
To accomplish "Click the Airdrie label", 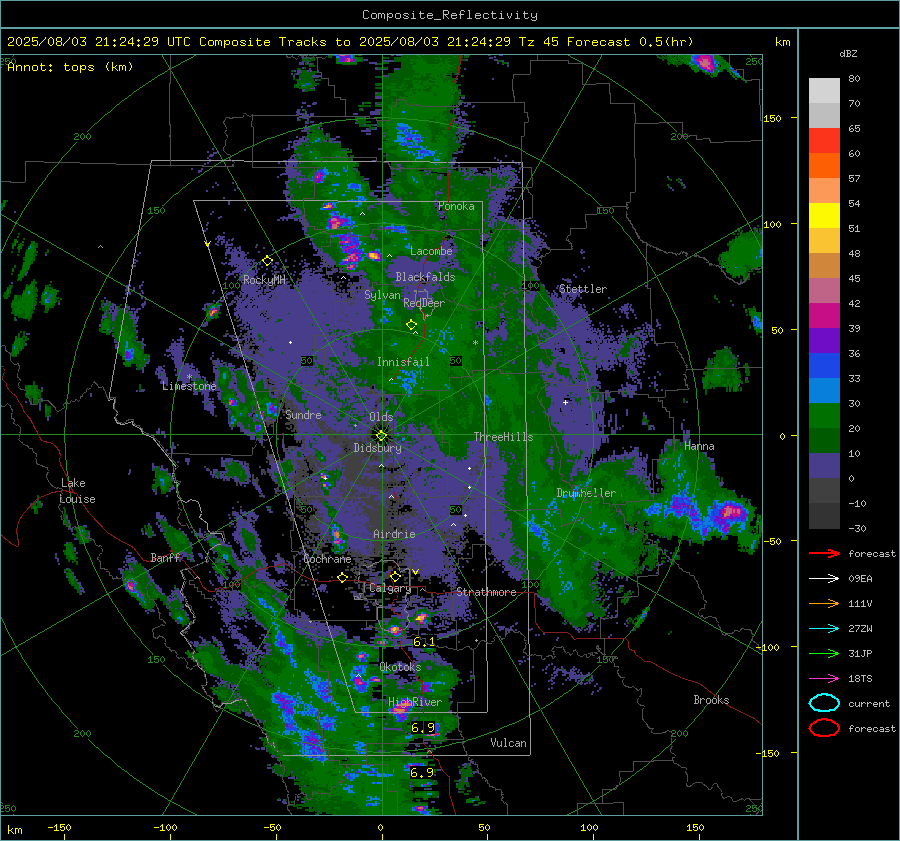I will pos(394,534).
